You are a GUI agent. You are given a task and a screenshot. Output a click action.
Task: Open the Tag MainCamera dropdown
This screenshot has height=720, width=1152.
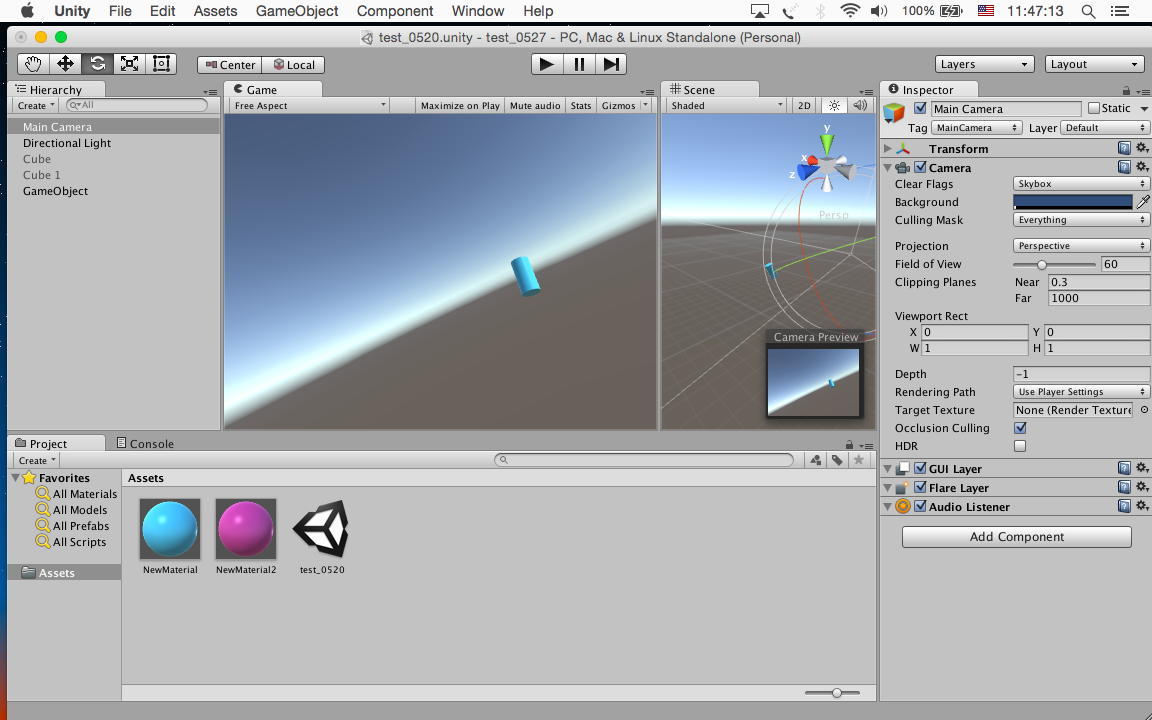click(976, 128)
